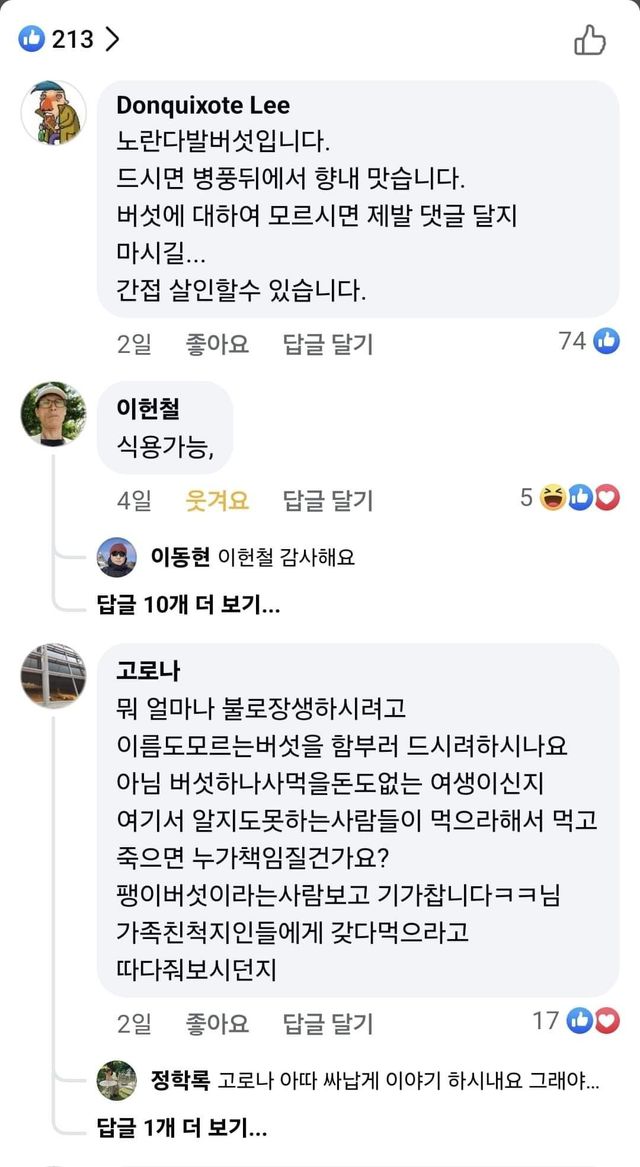640x1167 pixels.
Task: Open Donquixote Lee's name link
Action: click(x=203, y=105)
